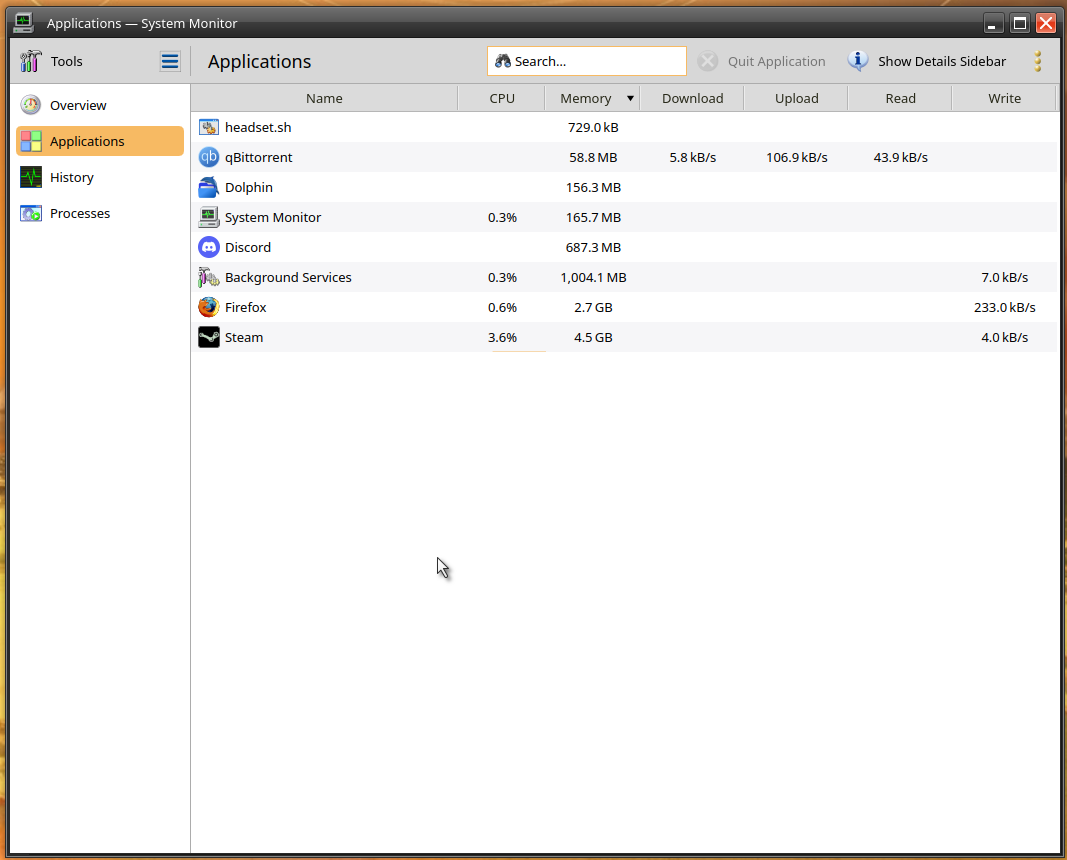Click the headset.sh script icon
Viewport: 1067px width, 860px height.
(209, 127)
